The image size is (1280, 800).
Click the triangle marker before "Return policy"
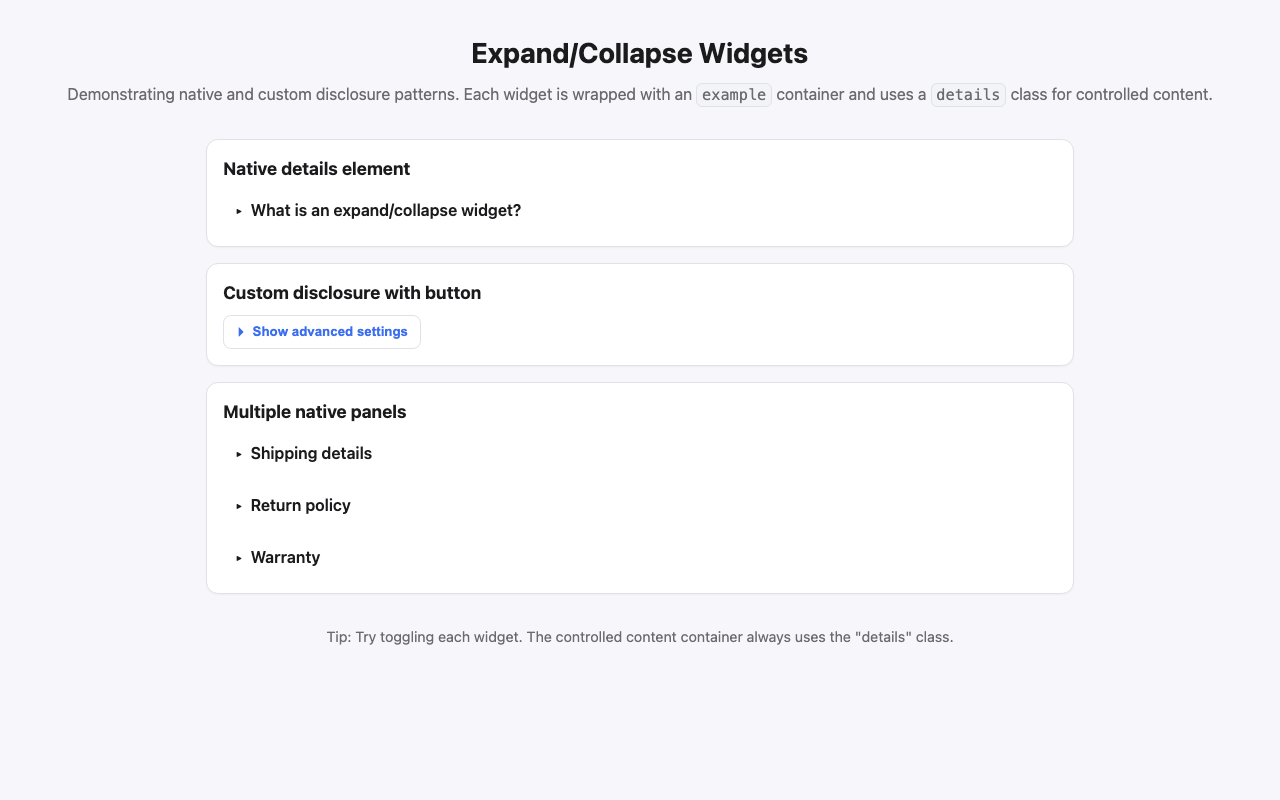click(x=238, y=505)
